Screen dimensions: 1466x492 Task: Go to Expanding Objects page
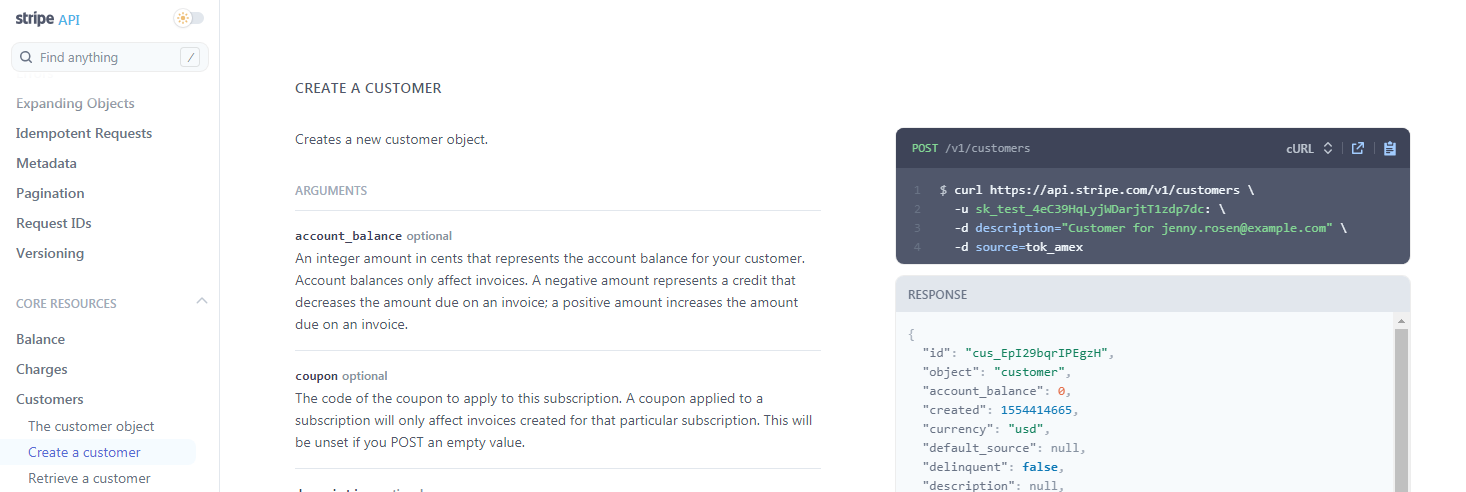coord(75,103)
